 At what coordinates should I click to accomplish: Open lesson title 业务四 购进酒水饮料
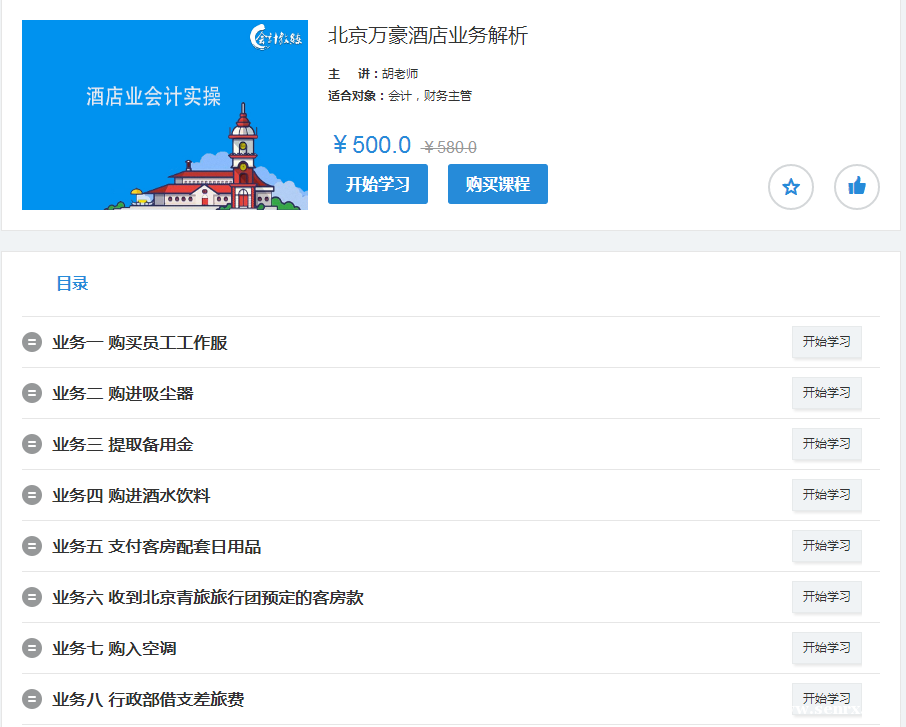[x=131, y=496]
